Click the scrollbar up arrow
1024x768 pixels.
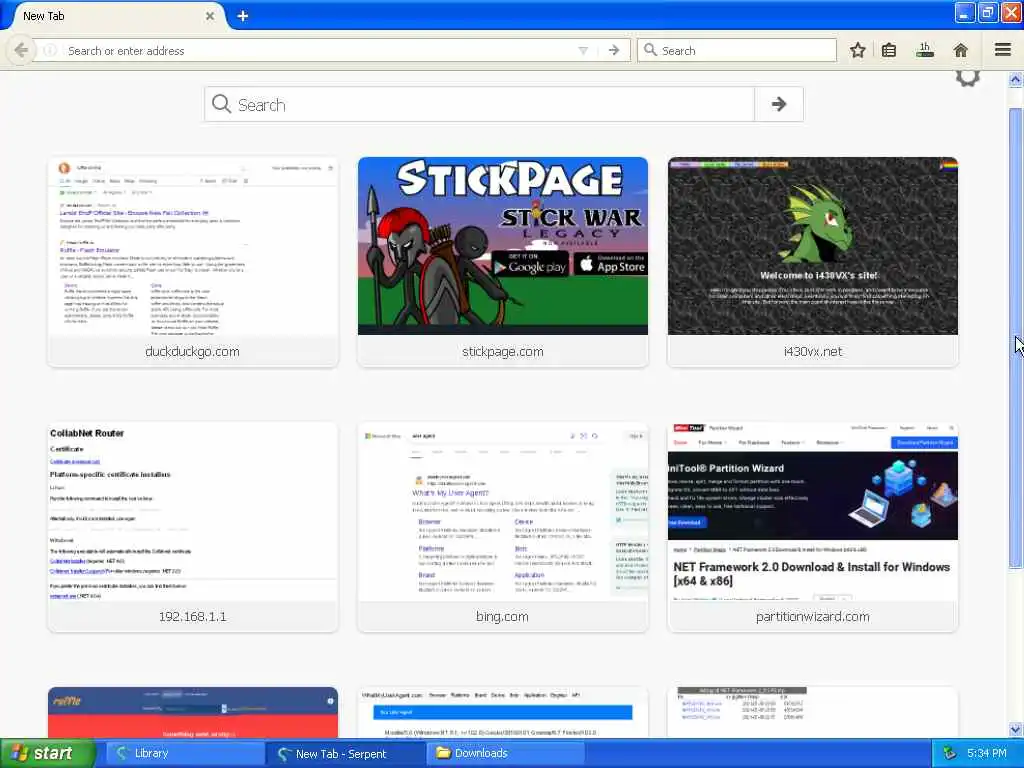tap(1016, 80)
